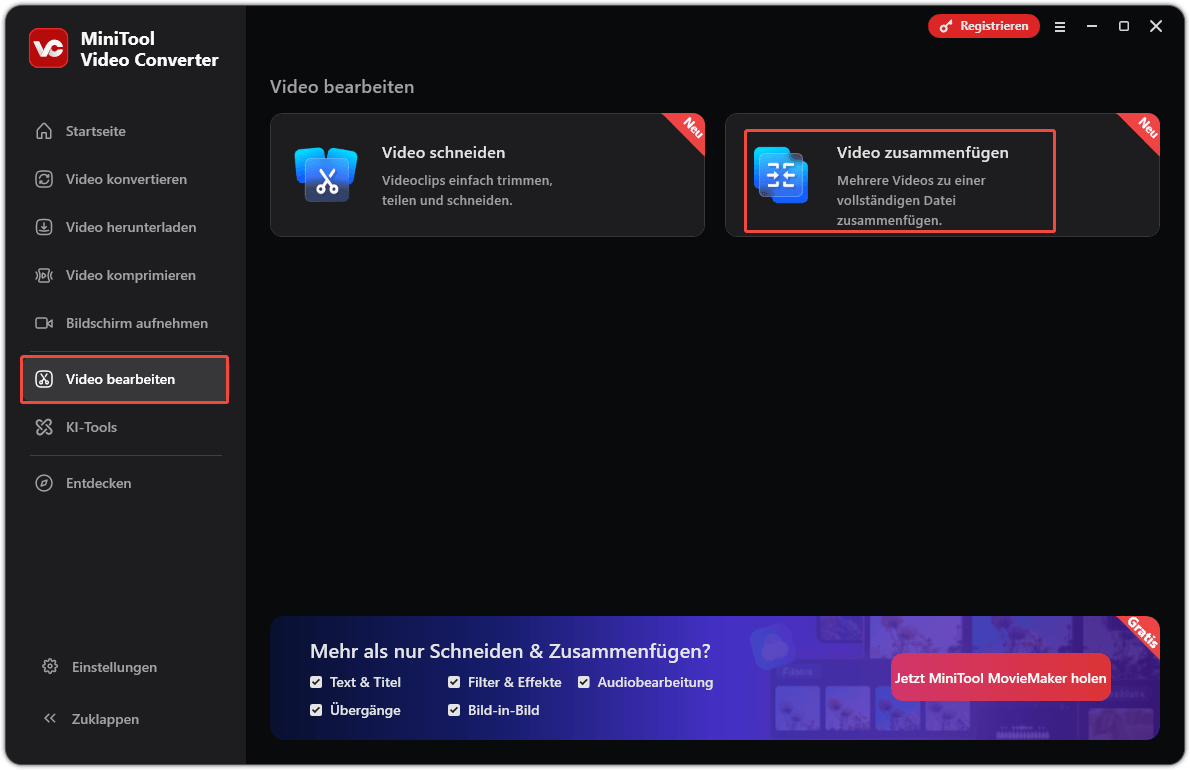
Task: Click the key icon on Registrieren
Action: tap(946, 27)
